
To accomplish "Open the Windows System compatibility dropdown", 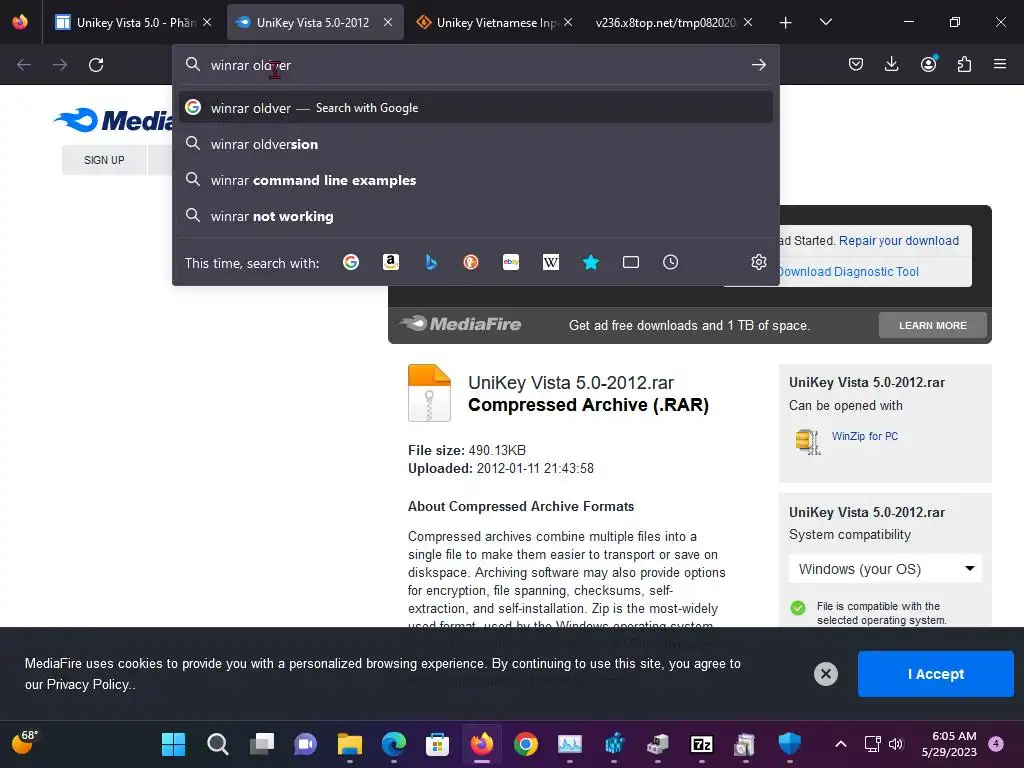I will 886,569.
